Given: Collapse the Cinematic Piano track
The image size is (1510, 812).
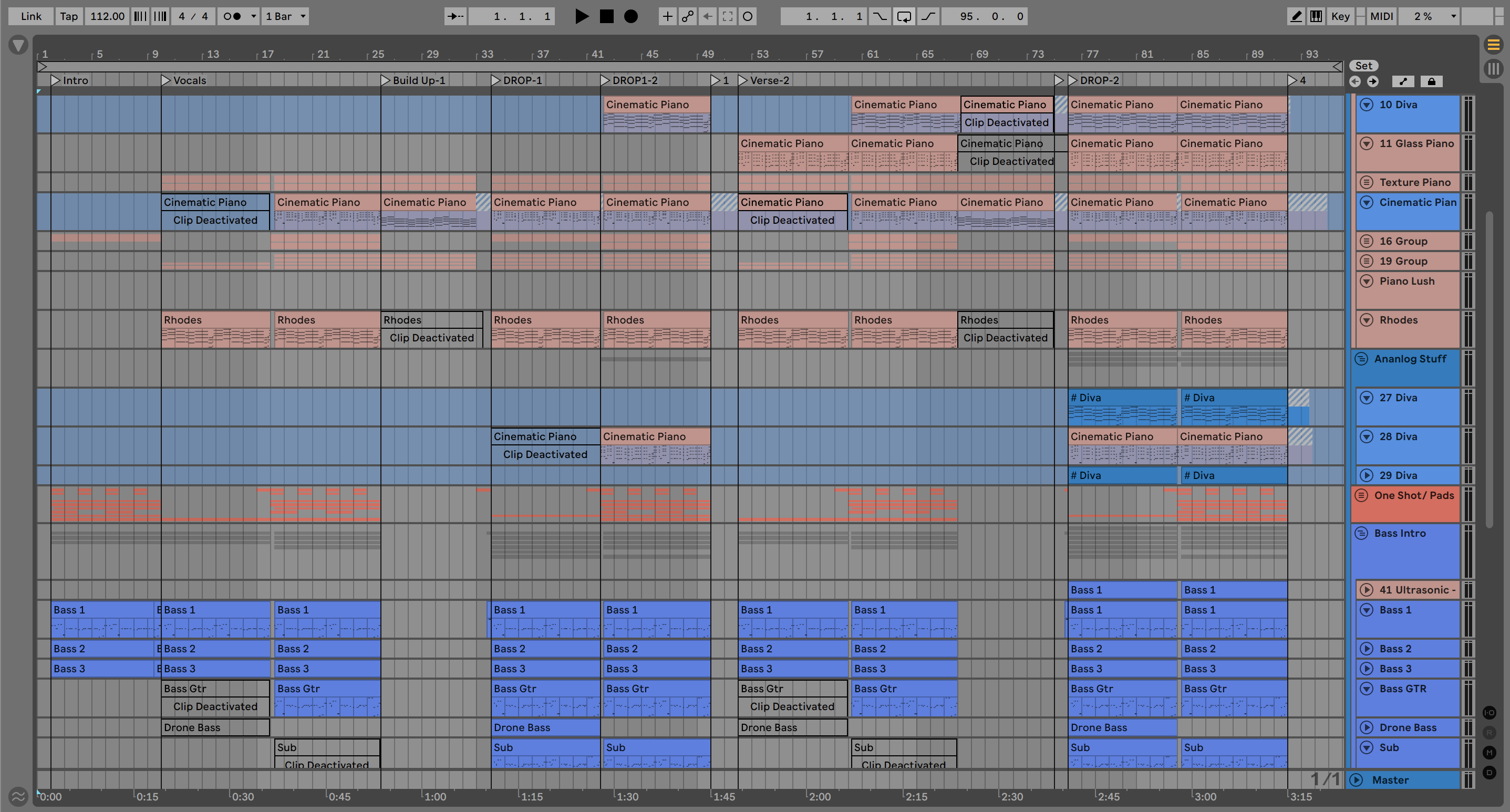Looking at the screenshot, I should 1367,202.
